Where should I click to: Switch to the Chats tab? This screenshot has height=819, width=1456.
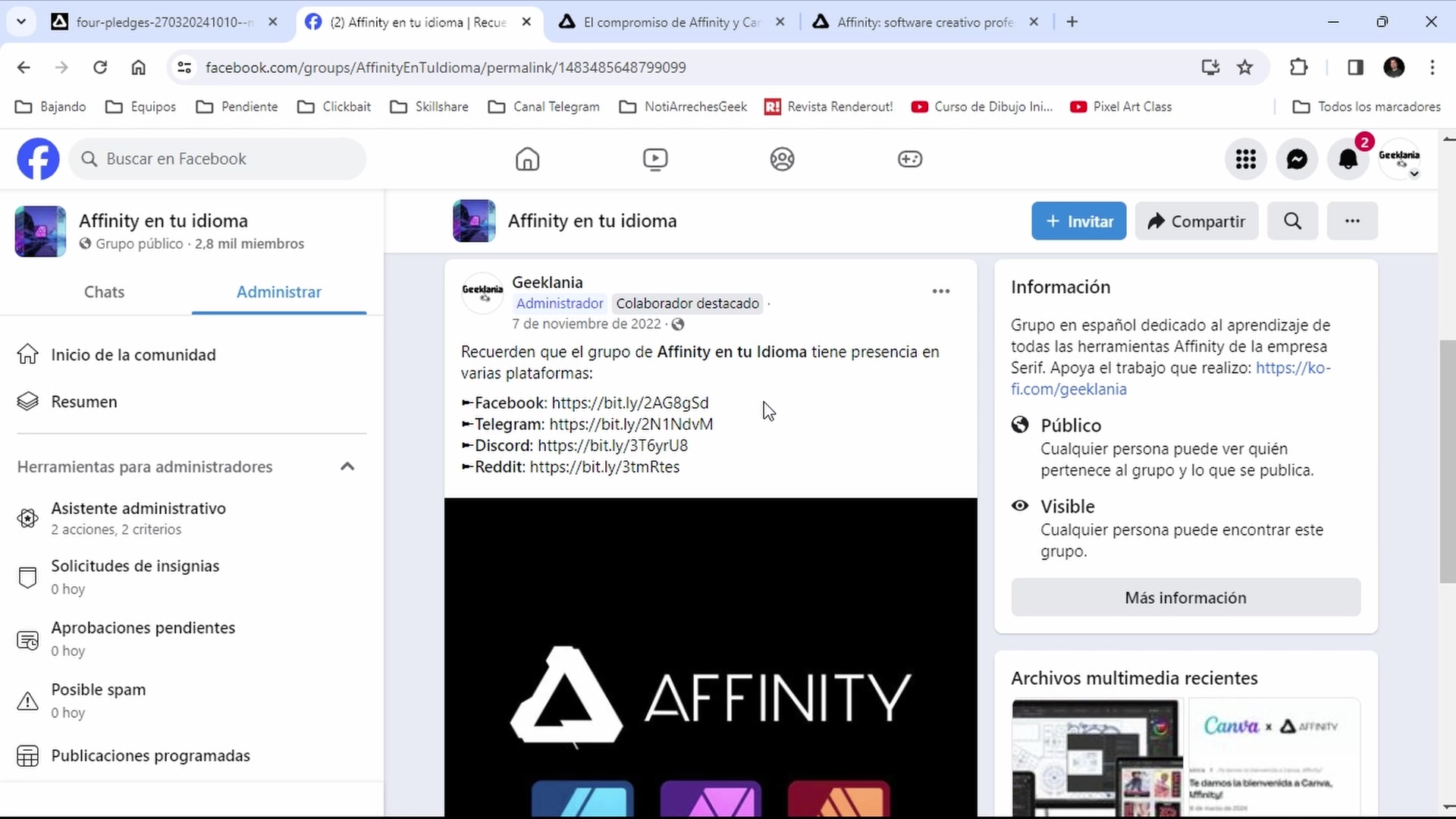tap(104, 292)
